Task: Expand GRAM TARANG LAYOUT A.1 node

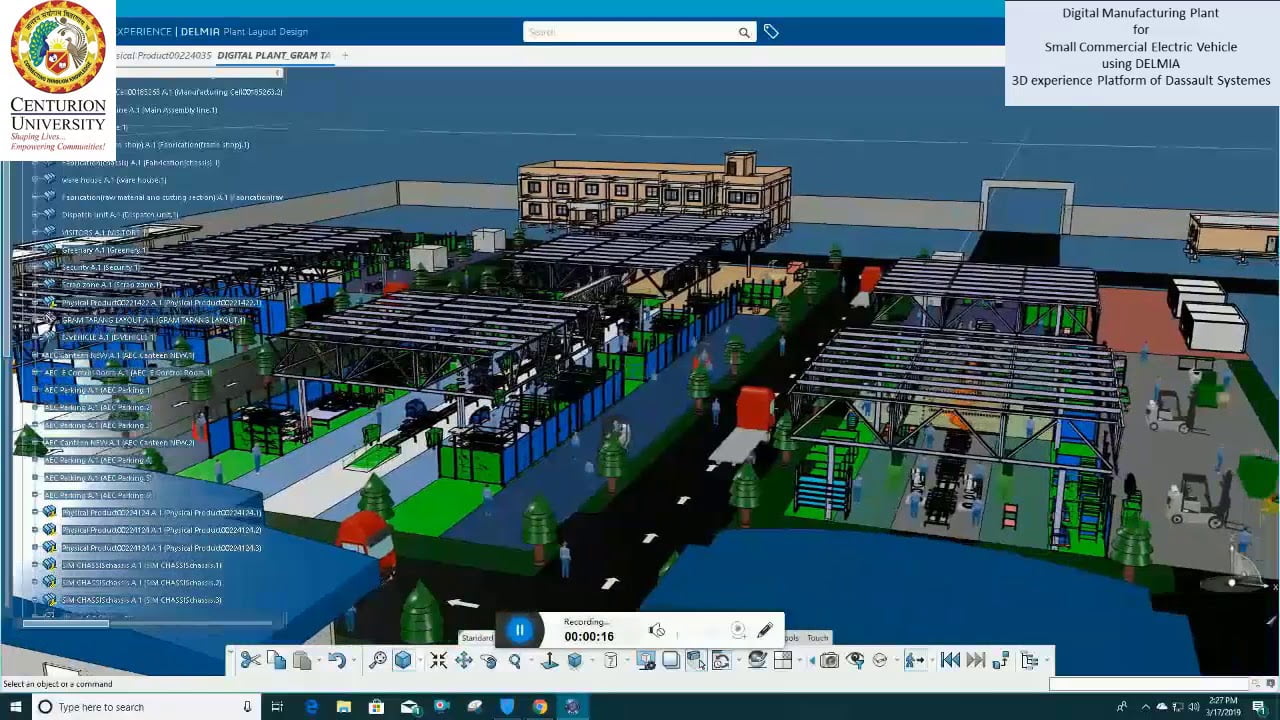Action: tap(35, 320)
